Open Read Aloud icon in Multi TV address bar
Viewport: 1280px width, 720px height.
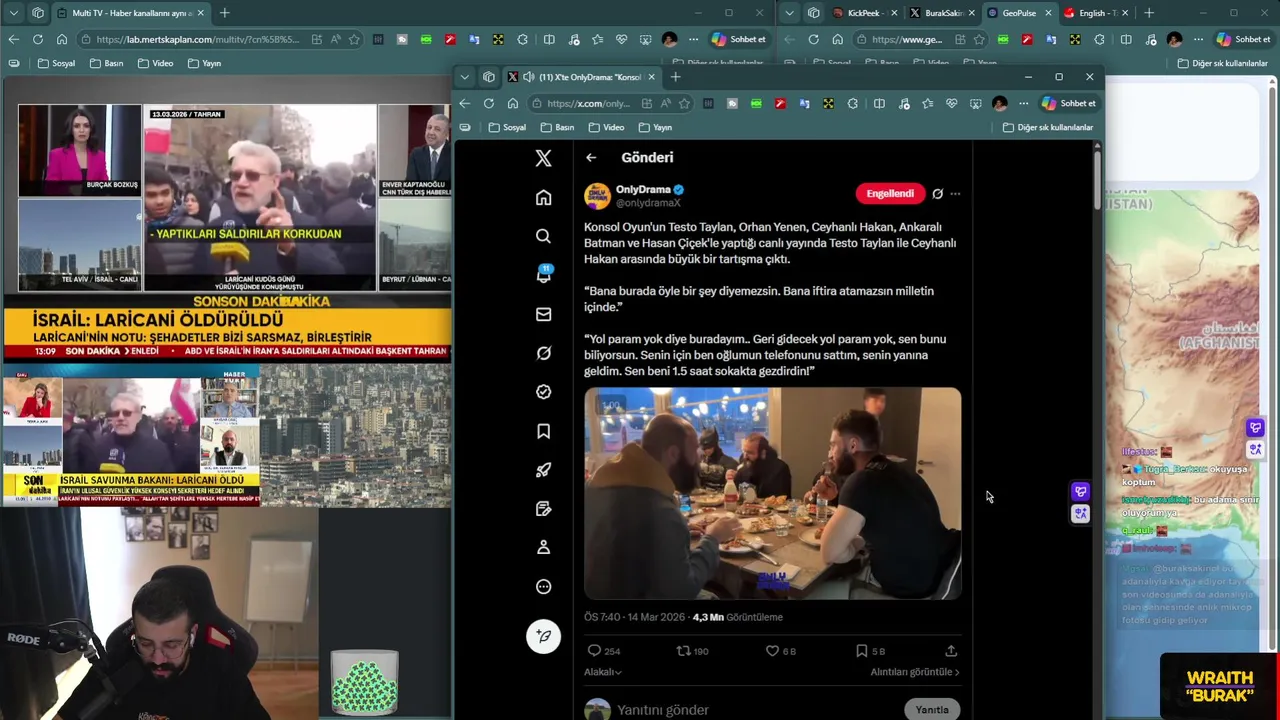pyautogui.click(x=335, y=40)
